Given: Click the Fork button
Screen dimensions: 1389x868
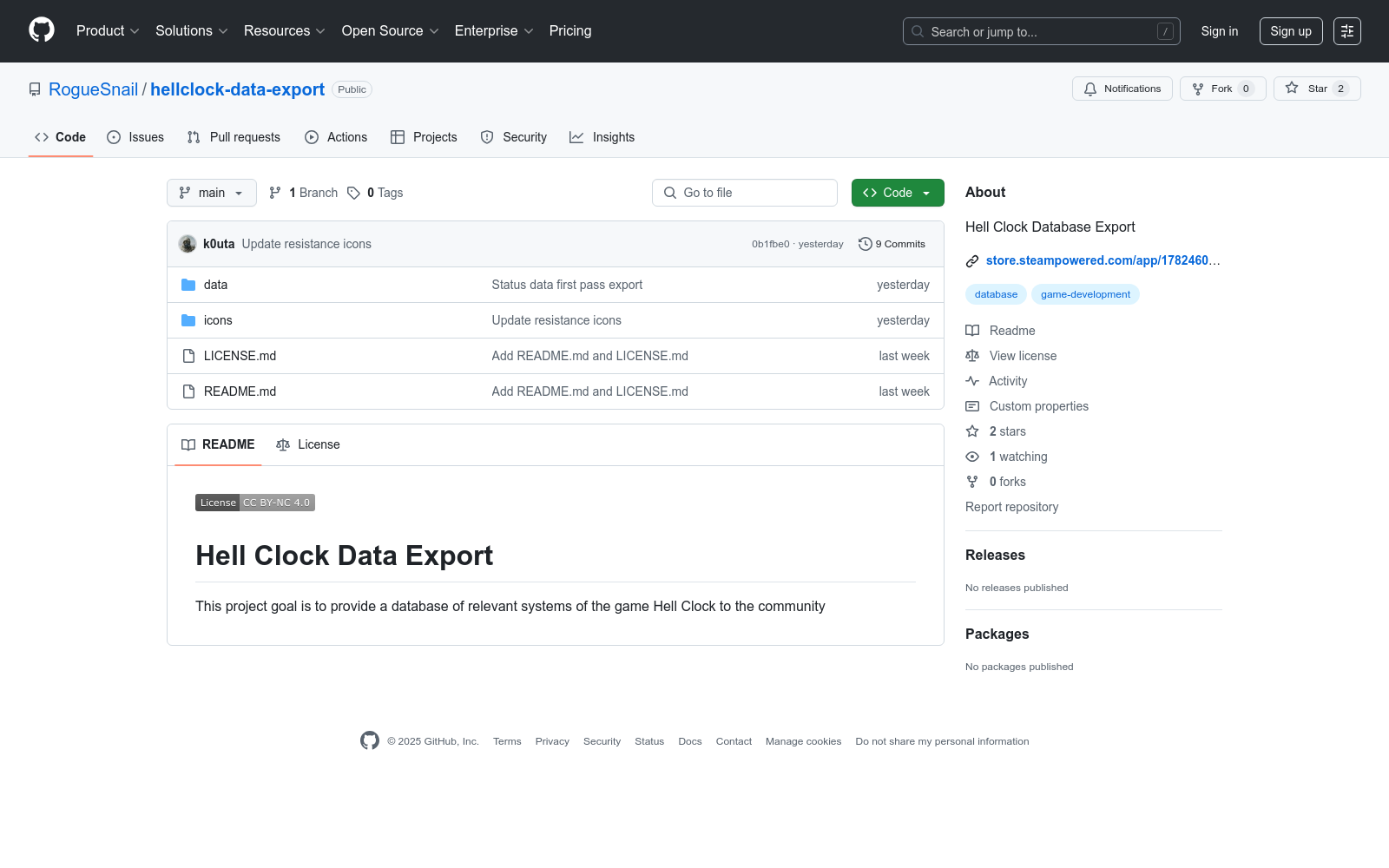Looking at the screenshot, I should (1223, 89).
